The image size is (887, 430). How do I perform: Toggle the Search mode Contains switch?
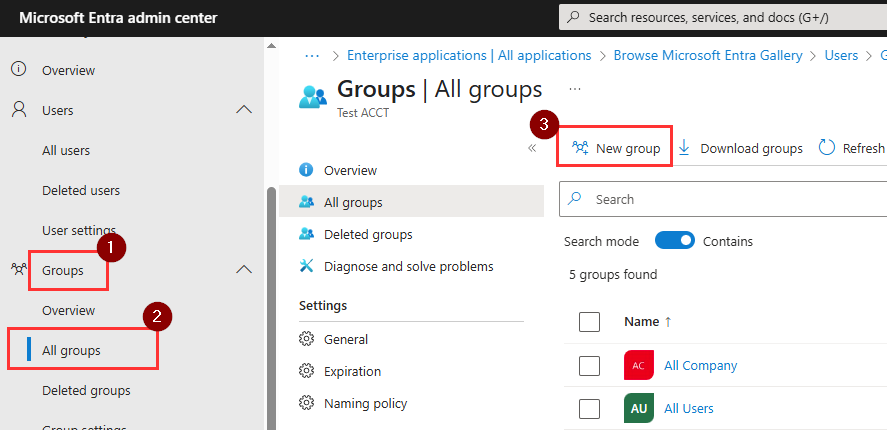(674, 240)
